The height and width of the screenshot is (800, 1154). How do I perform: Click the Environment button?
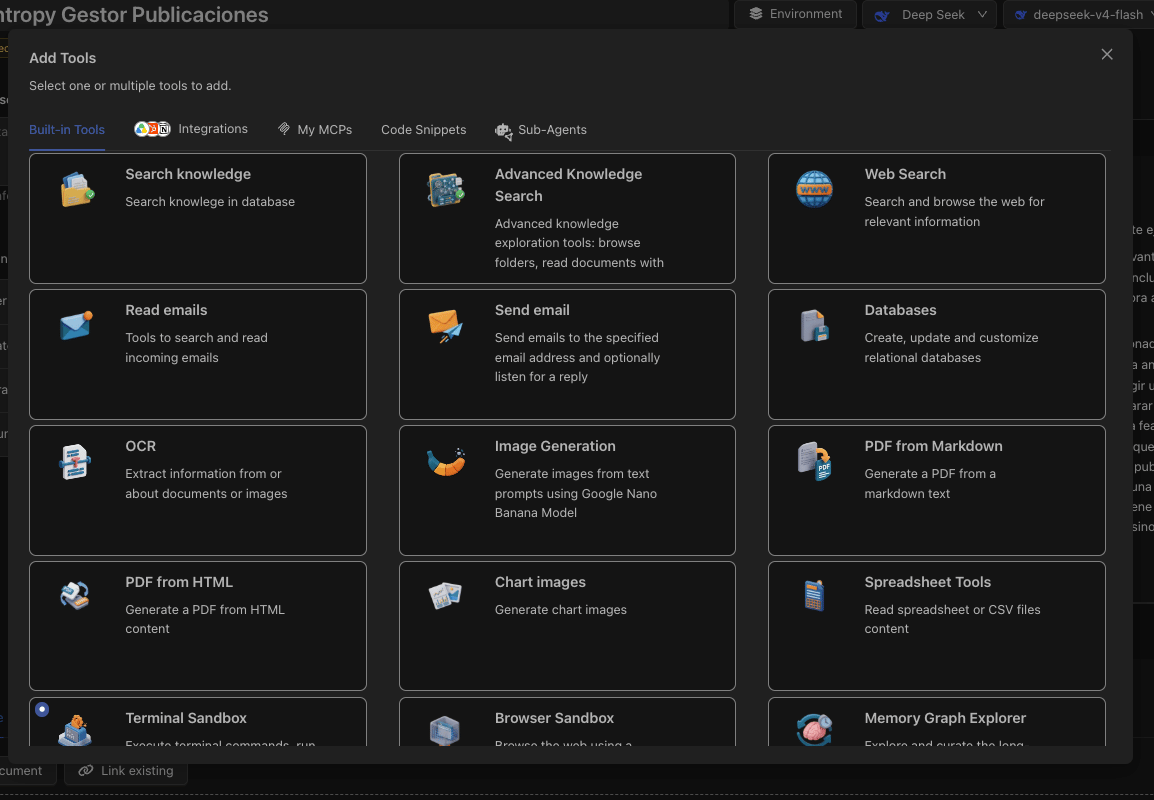coord(796,14)
